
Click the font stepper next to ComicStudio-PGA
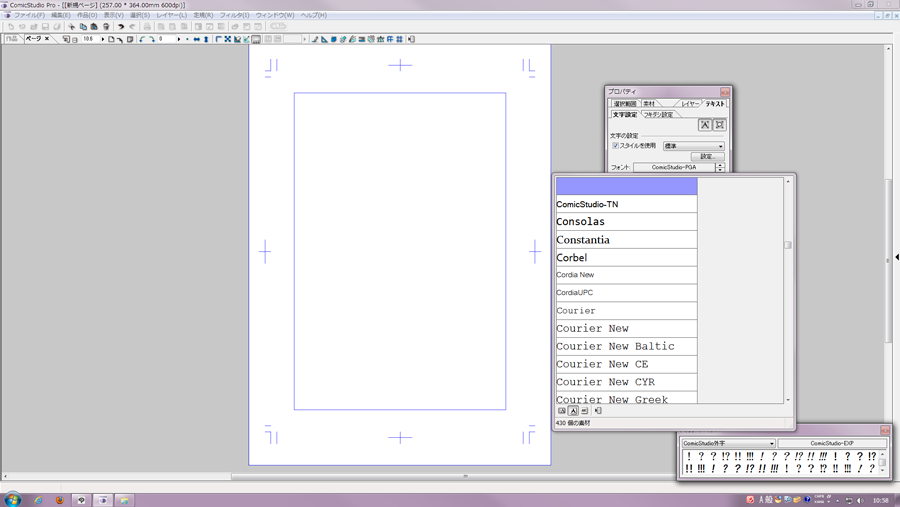(721, 167)
